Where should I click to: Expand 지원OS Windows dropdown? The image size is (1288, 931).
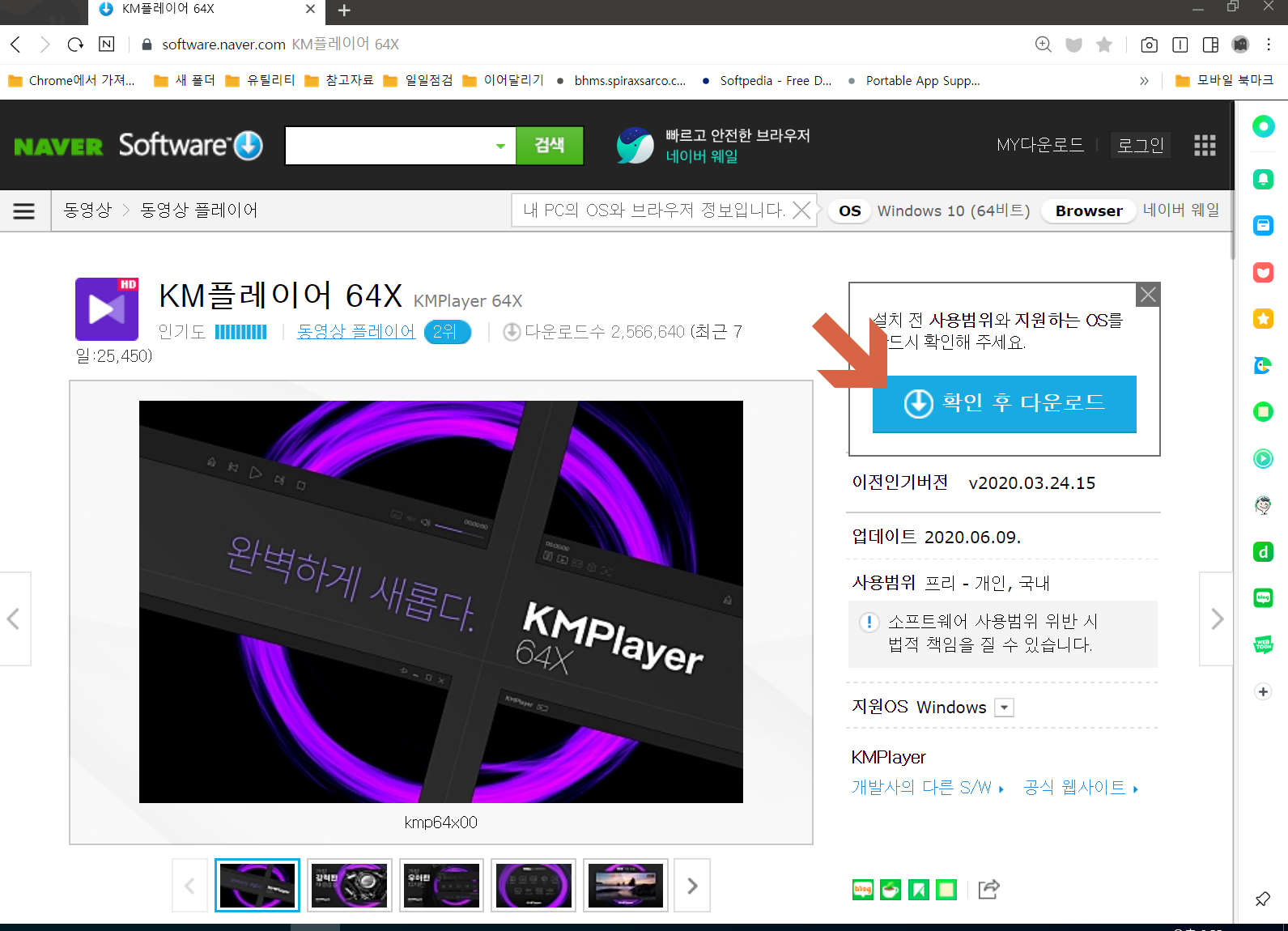click(x=1004, y=708)
